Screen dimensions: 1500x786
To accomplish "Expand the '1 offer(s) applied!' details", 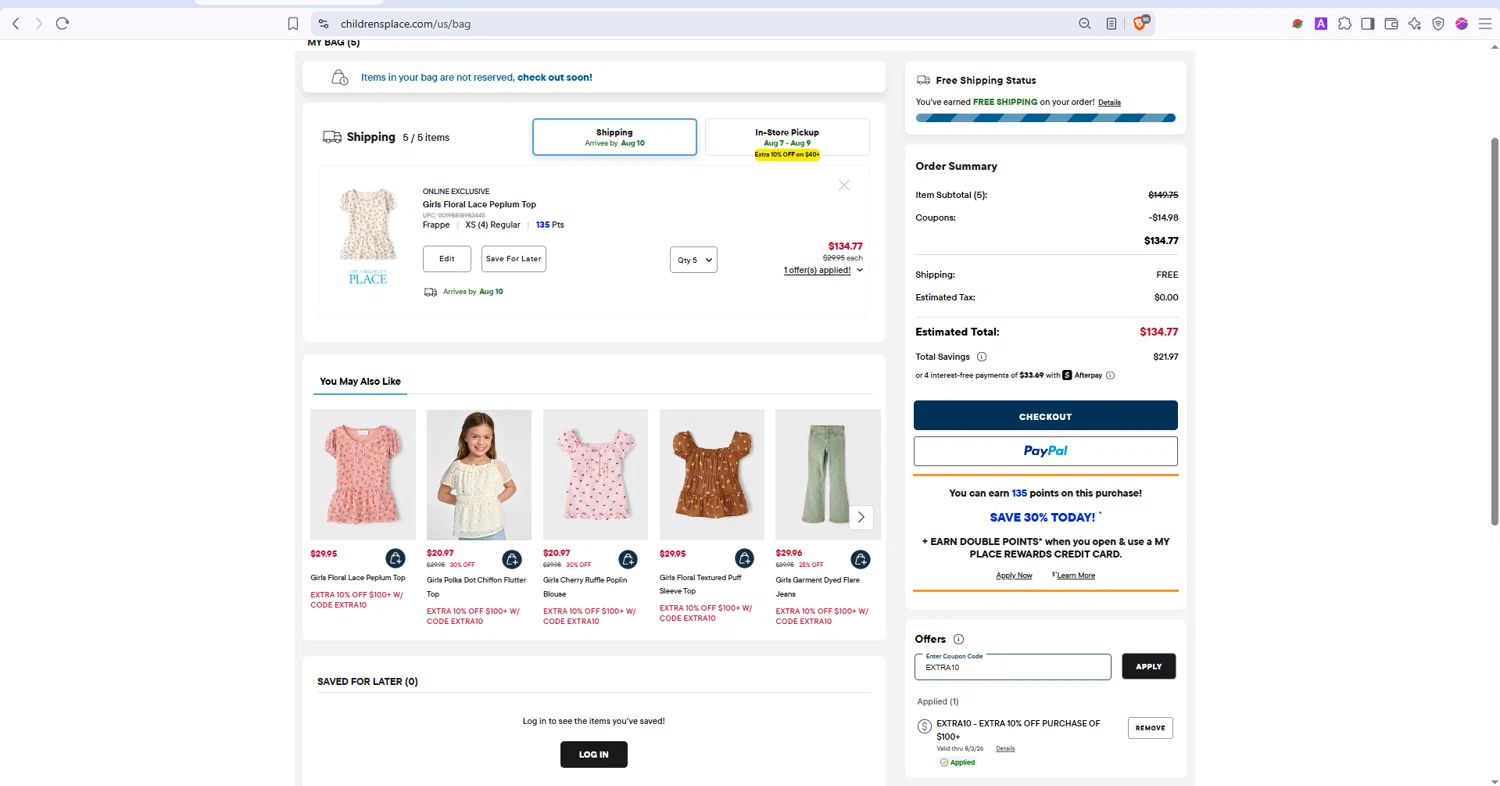I will [823, 270].
